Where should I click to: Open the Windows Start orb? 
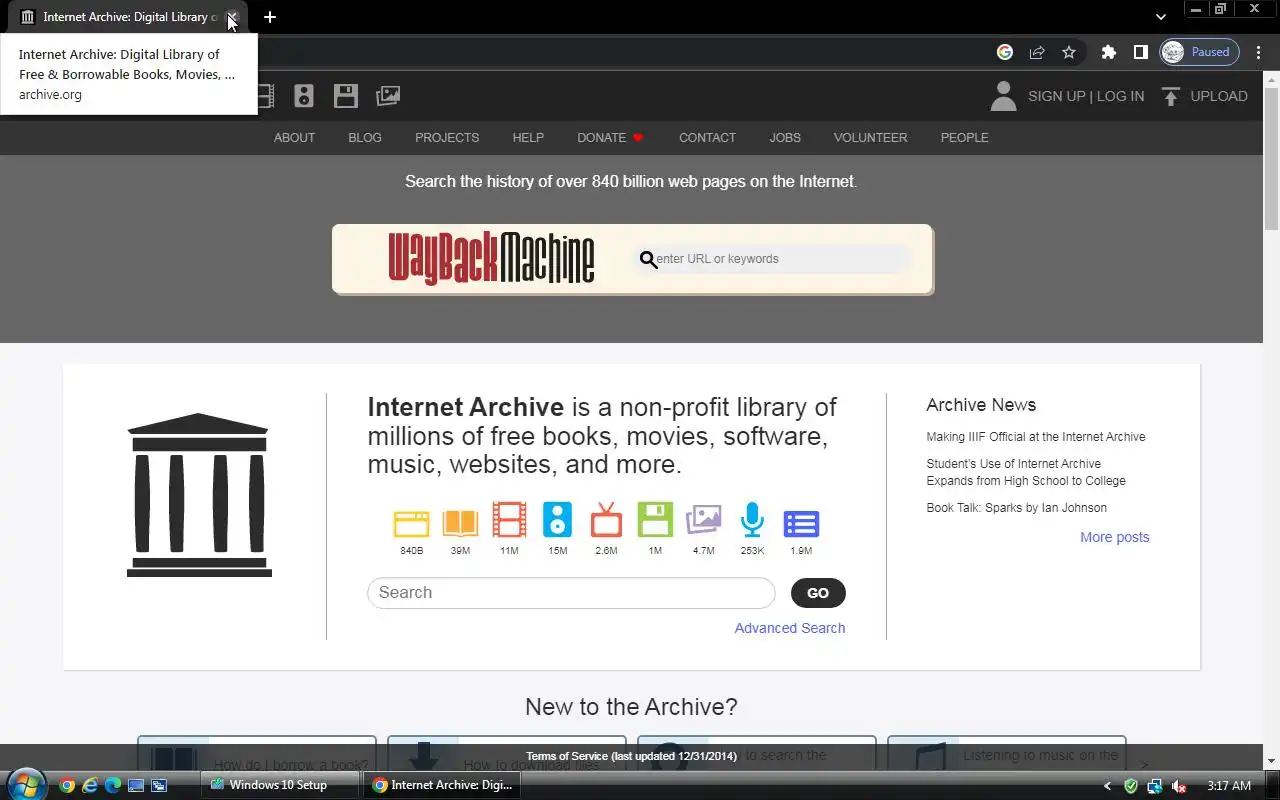[x=25, y=785]
